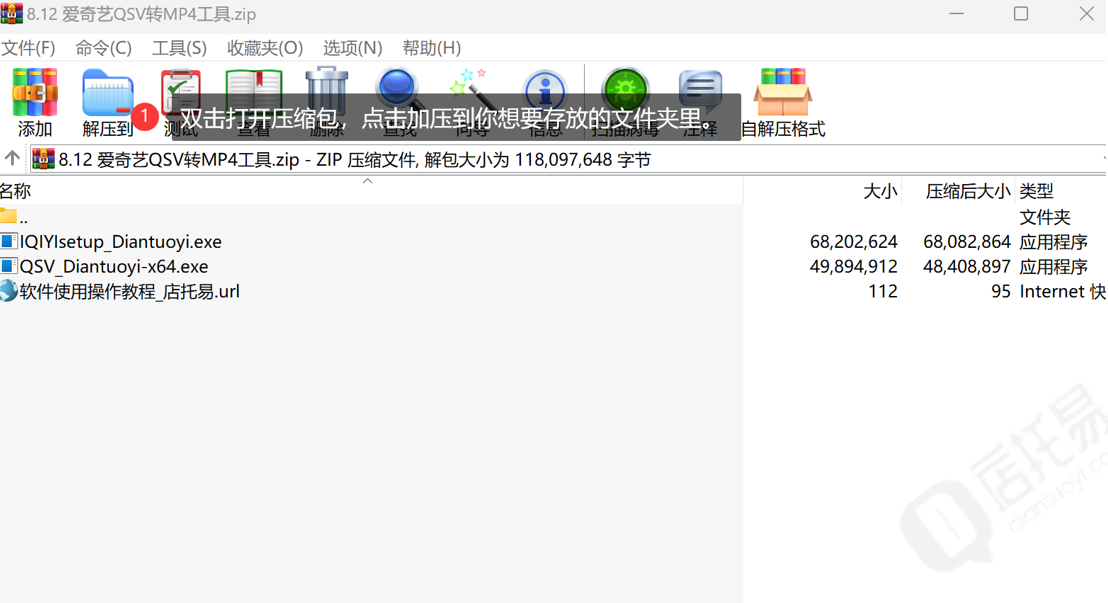Click packed size value 48,408,897
This screenshot has height=603, width=1108.
967,267
